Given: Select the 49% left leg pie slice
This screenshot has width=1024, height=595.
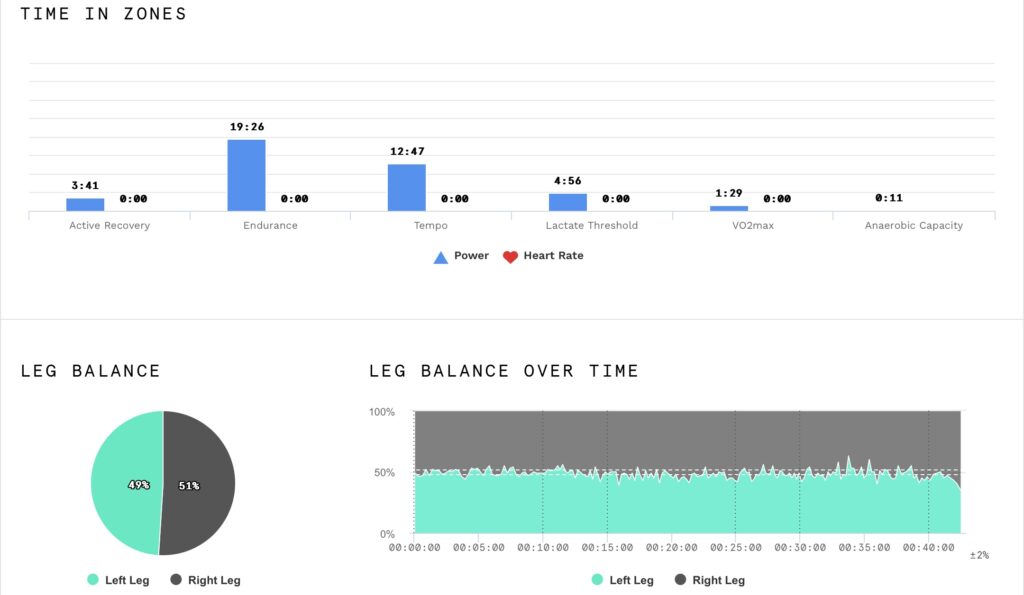Looking at the screenshot, I should tap(125, 484).
